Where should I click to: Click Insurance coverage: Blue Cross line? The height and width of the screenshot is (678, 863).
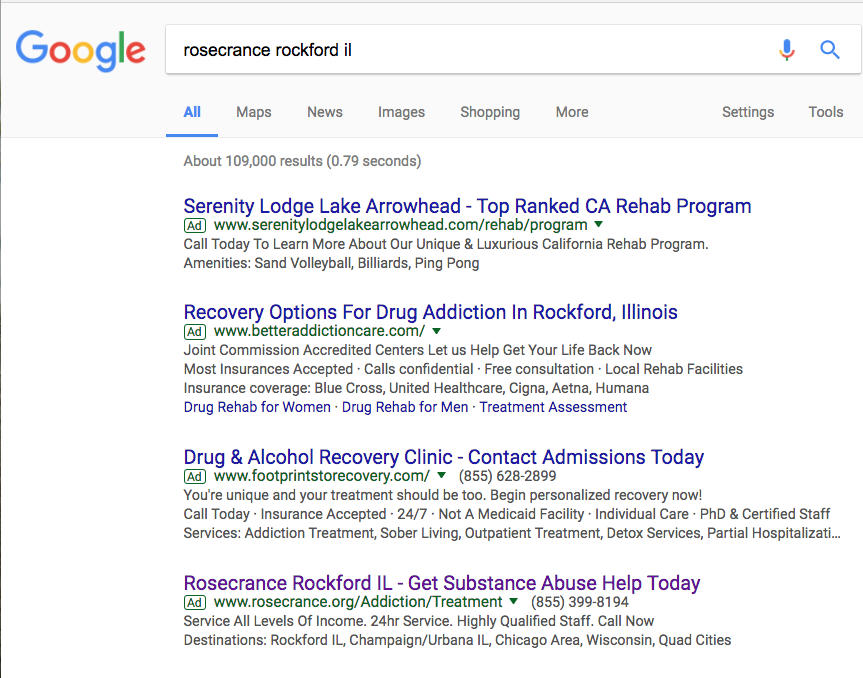[x=416, y=389]
